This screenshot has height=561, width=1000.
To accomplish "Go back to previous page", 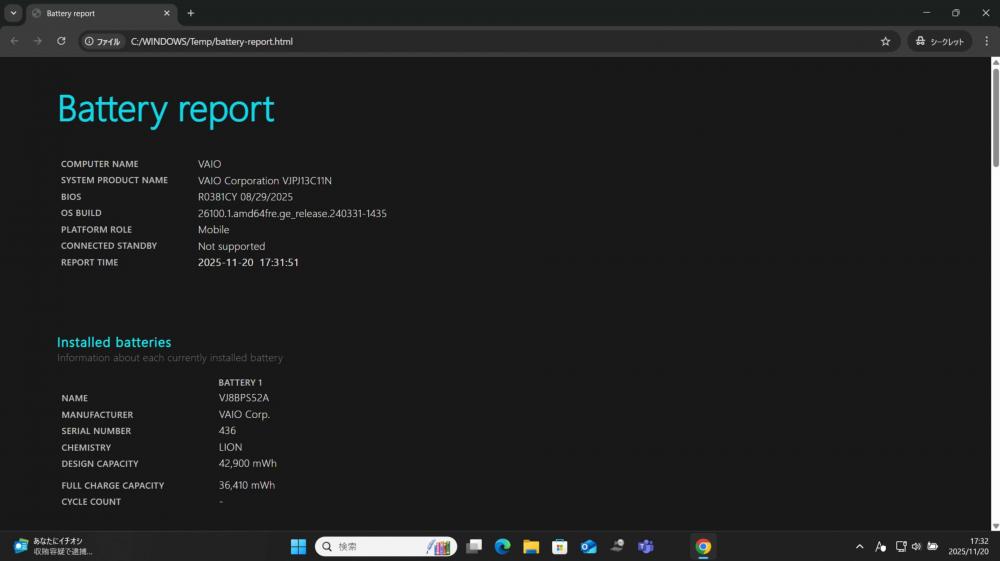I will coord(15,41).
